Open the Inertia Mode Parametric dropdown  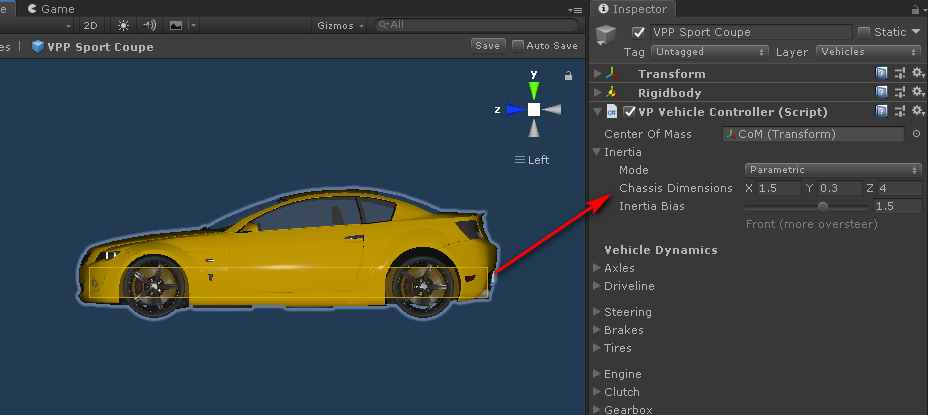point(832,170)
